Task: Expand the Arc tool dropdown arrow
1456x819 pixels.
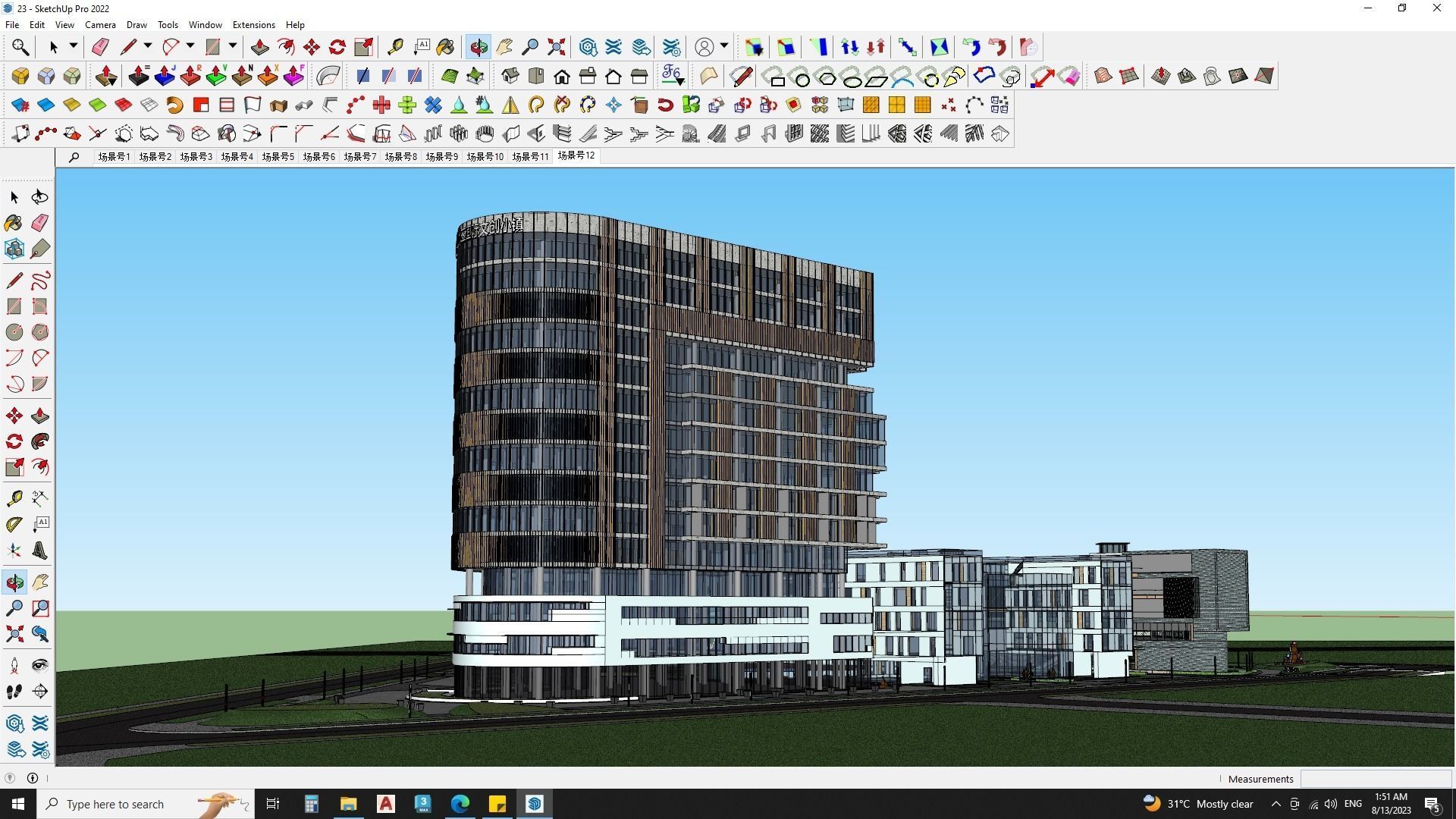Action: (x=190, y=46)
